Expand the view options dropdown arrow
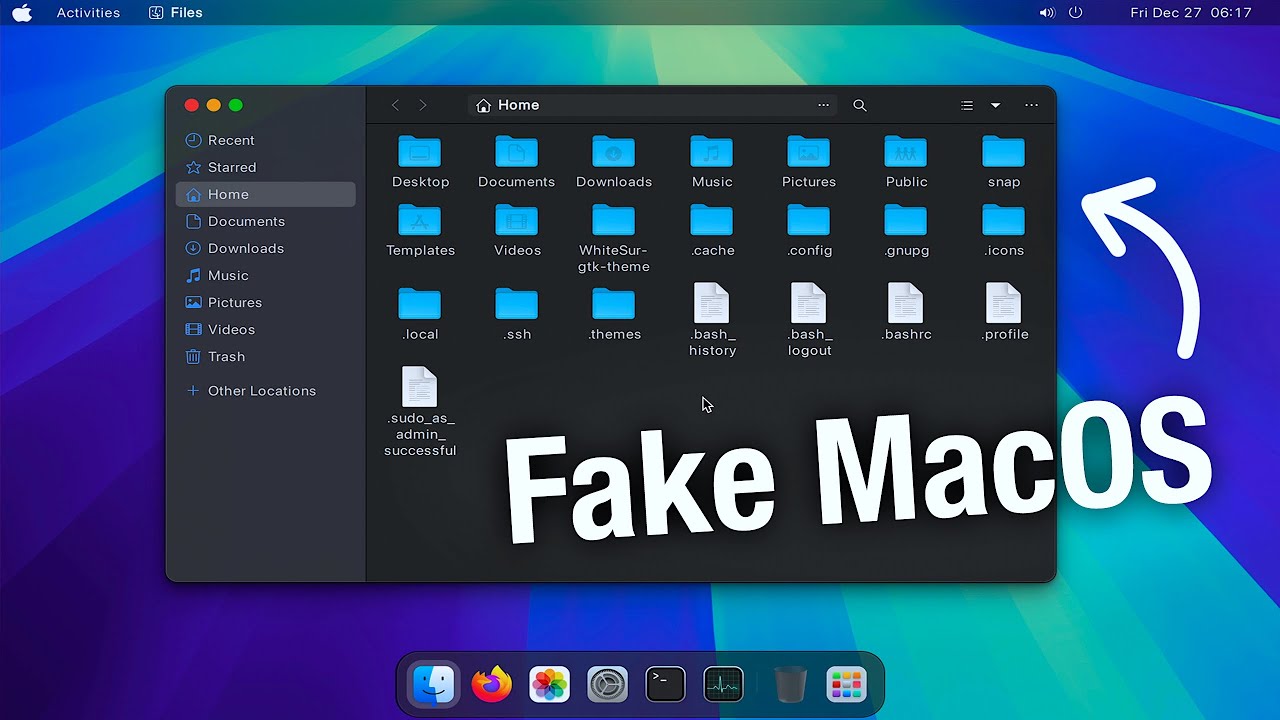This screenshot has height=720, width=1280. (995, 105)
